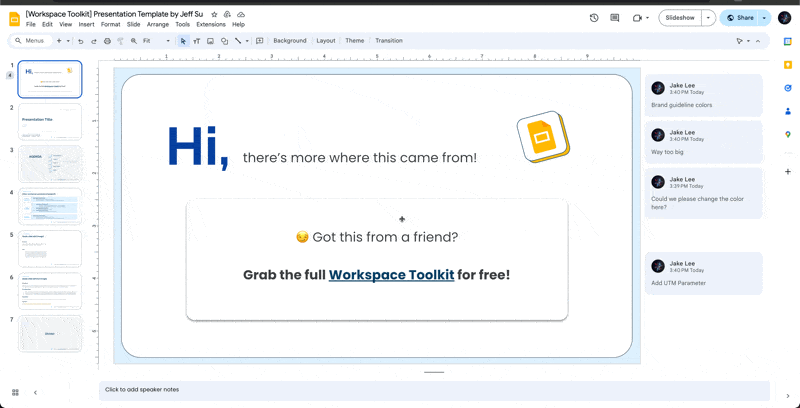The width and height of the screenshot is (800, 408).
Task: Open the Insert menu
Action: pos(86,24)
